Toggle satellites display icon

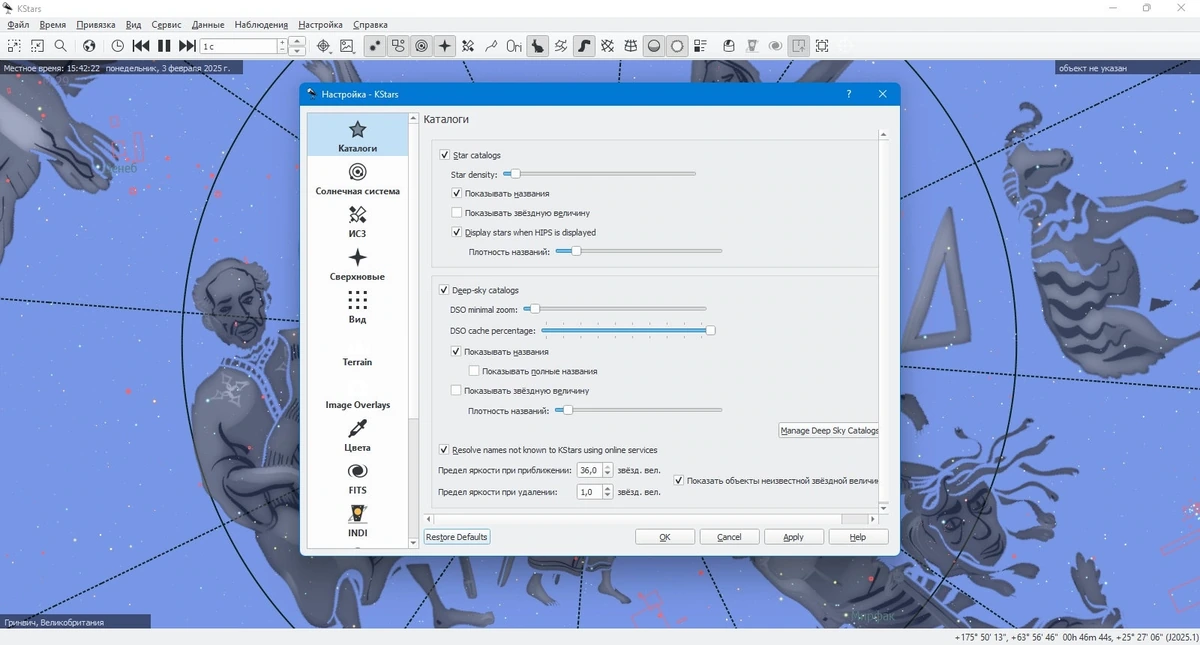468,45
